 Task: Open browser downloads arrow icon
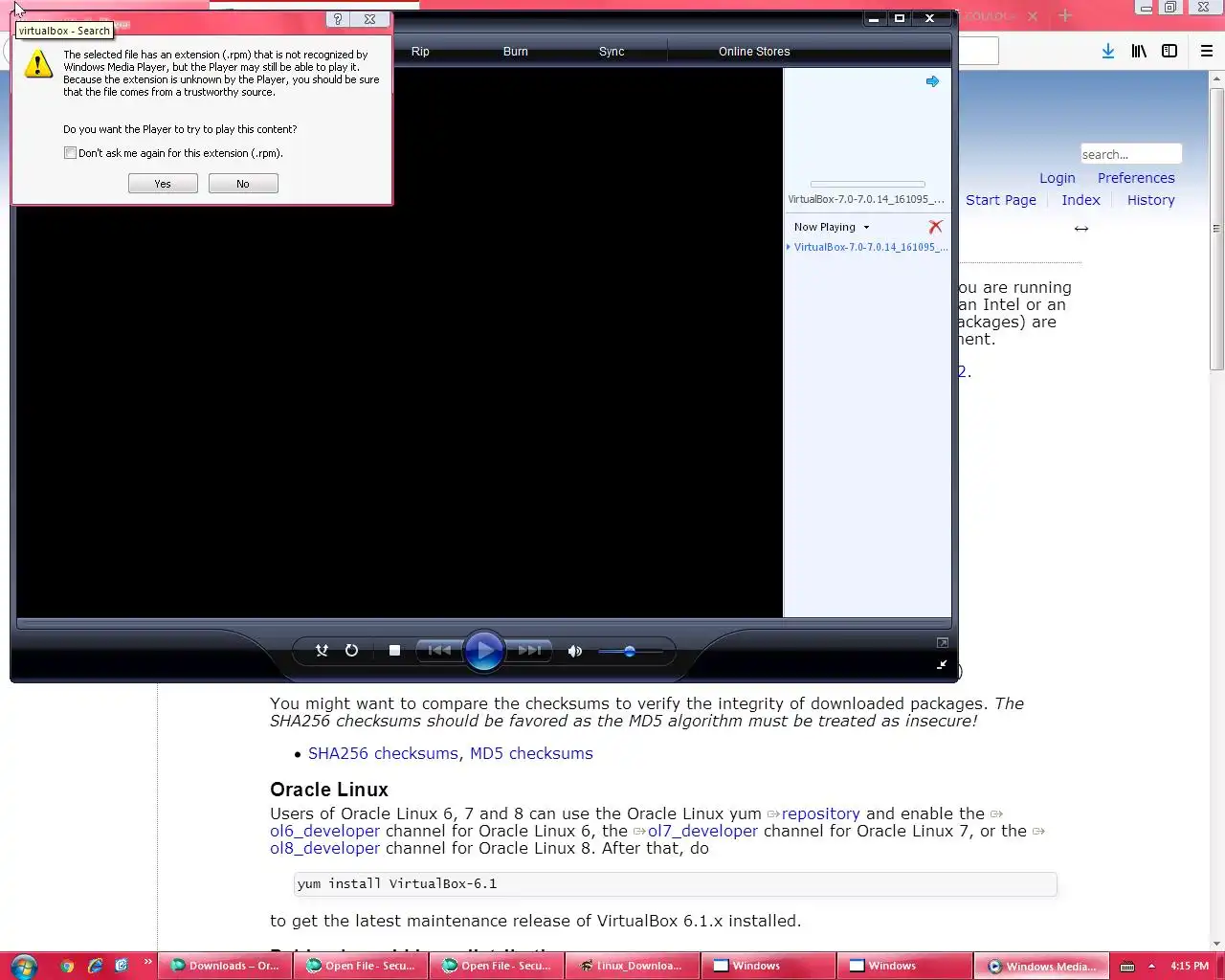1107,51
